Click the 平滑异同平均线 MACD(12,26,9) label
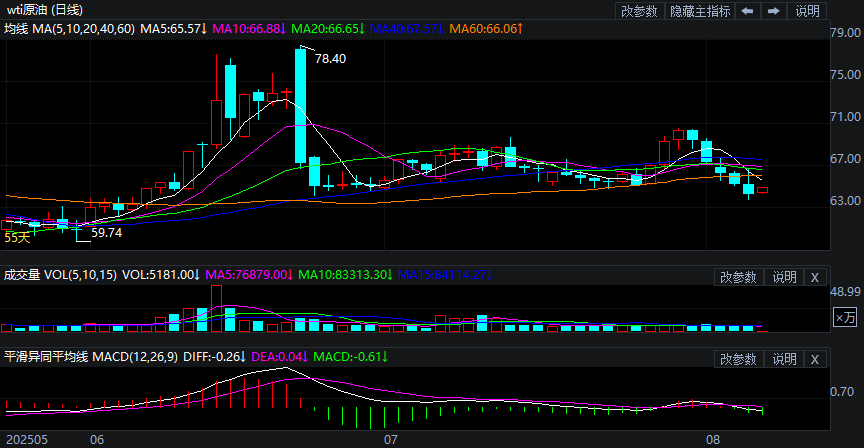864x448 pixels. (91, 357)
